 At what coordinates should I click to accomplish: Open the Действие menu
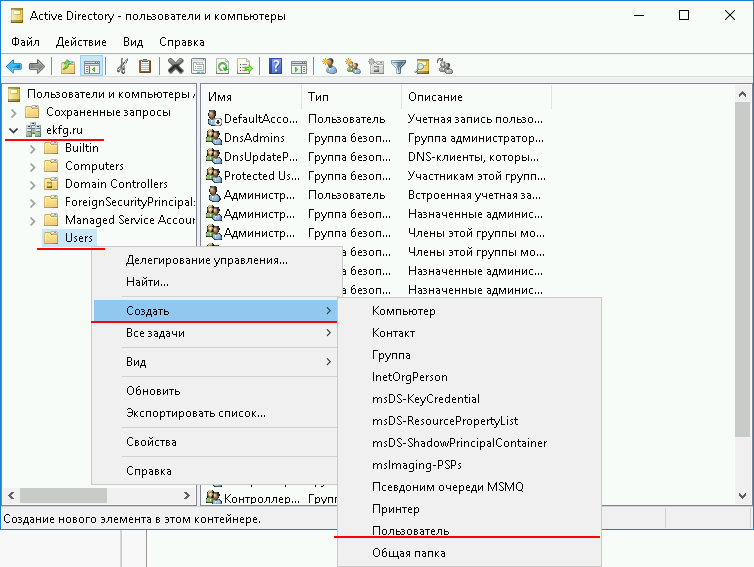(81, 42)
